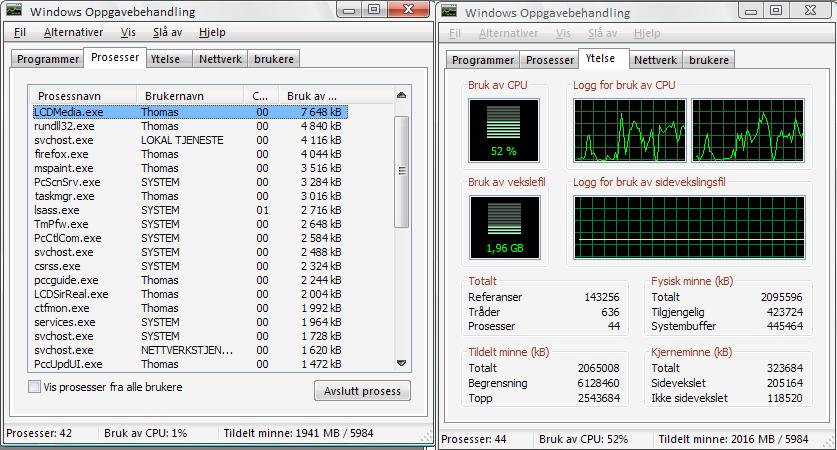Click Begrensning value 6128460
This screenshot has width=837, height=450.
(x=598, y=383)
